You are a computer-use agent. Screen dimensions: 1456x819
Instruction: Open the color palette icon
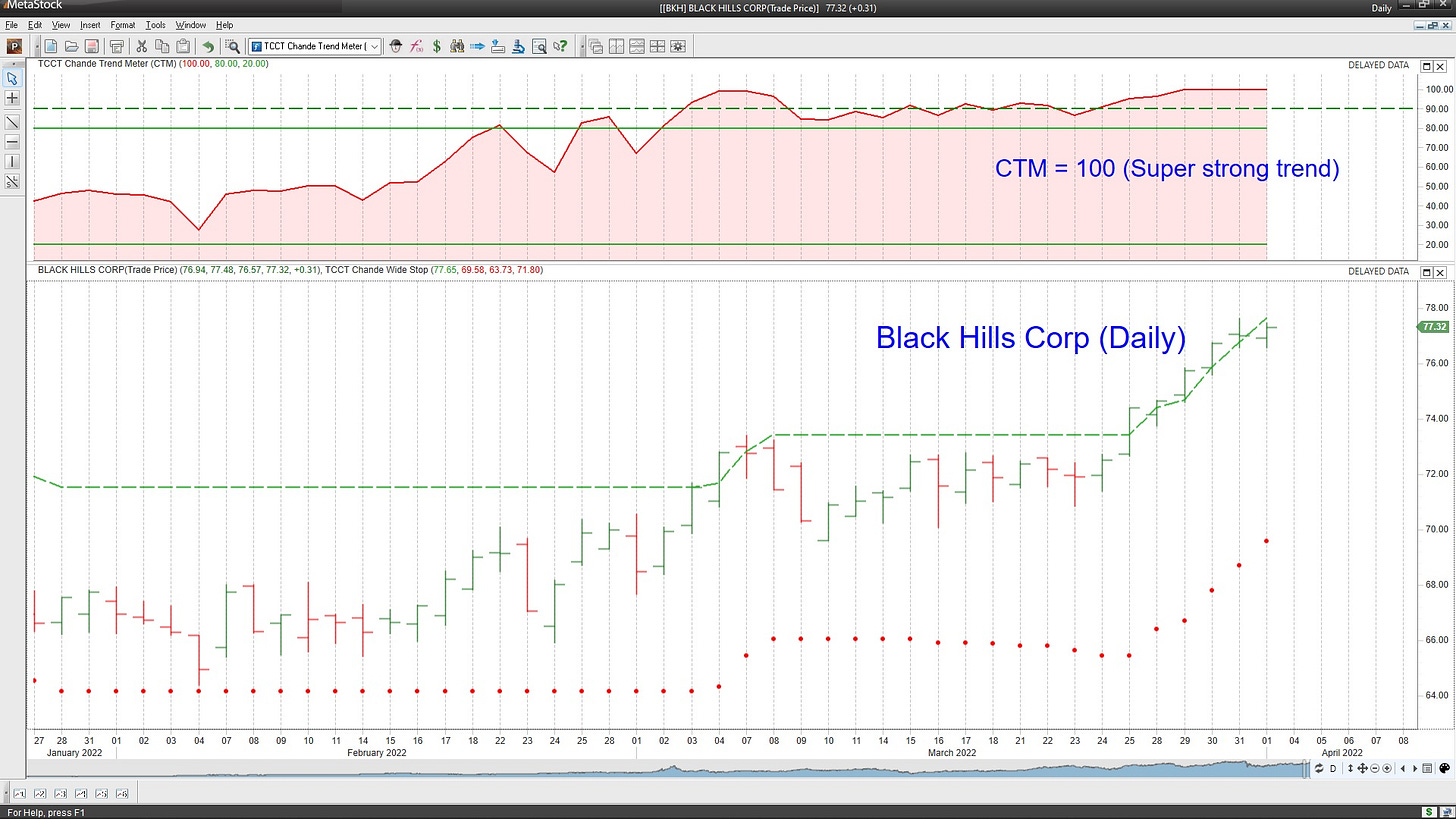[1444, 768]
